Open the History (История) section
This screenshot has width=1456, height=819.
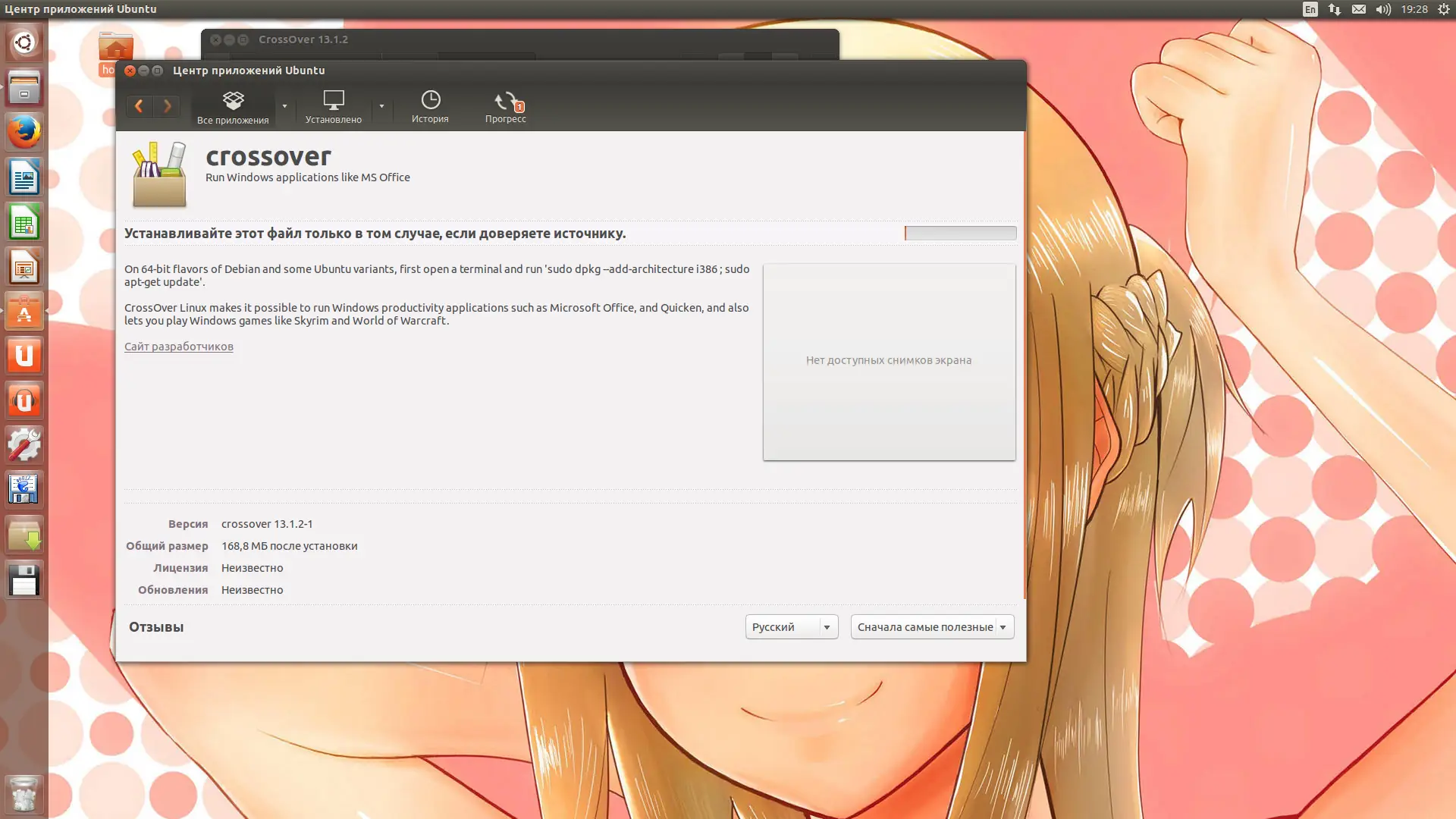(430, 107)
